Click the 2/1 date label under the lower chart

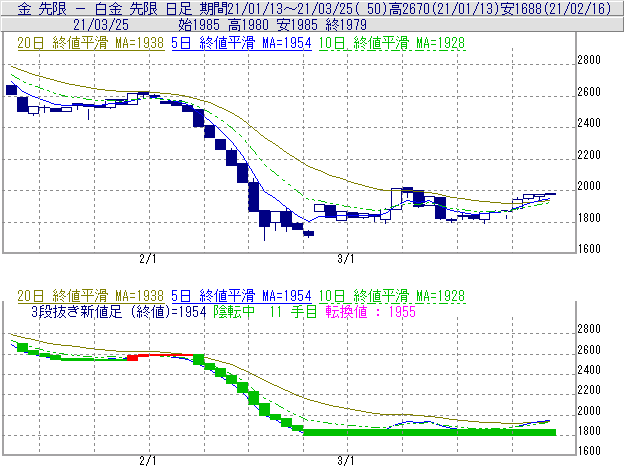(x=148, y=461)
